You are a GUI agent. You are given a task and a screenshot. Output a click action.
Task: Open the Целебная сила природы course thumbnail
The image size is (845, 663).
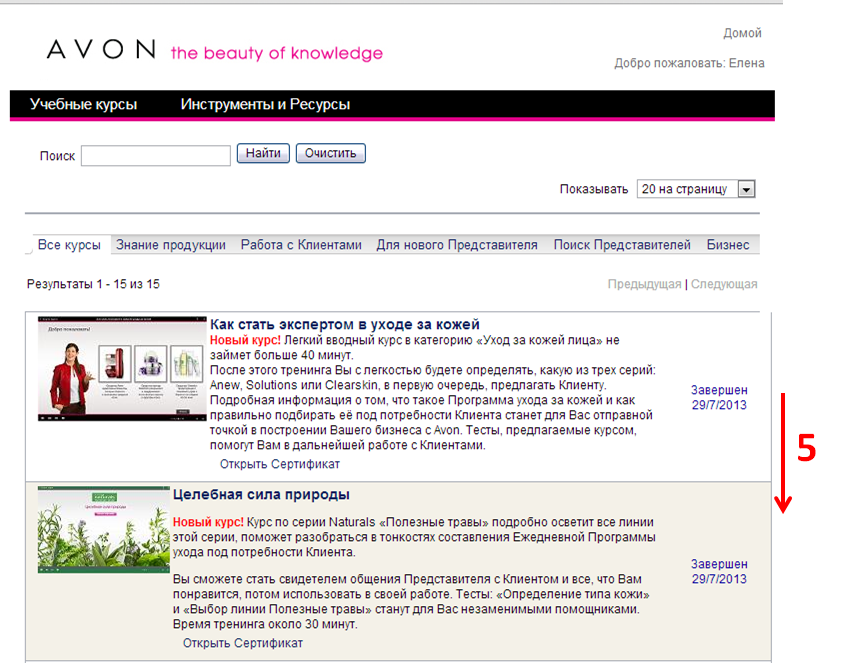(x=103, y=529)
